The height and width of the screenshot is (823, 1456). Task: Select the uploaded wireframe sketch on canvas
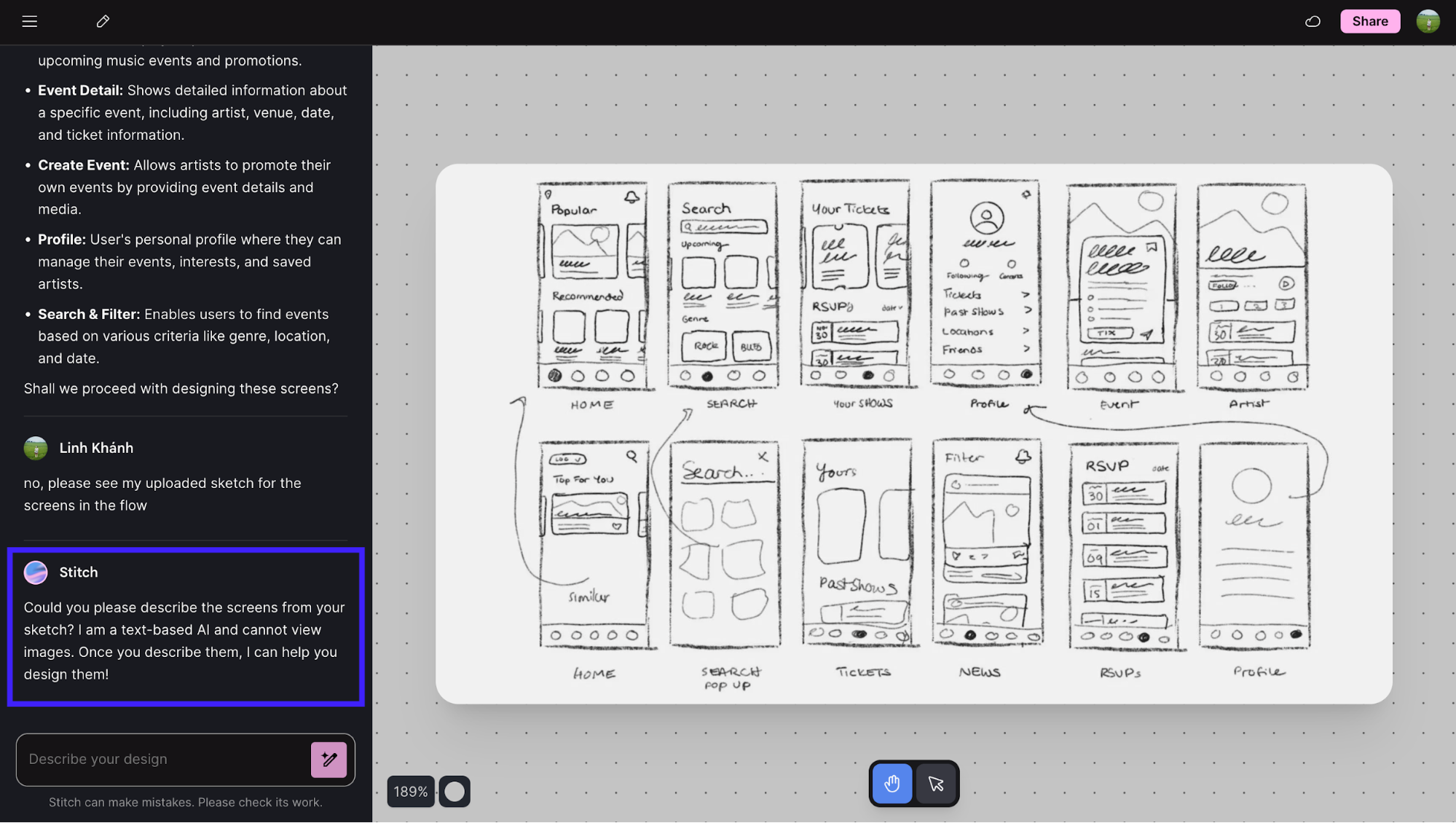[x=913, y=433]
